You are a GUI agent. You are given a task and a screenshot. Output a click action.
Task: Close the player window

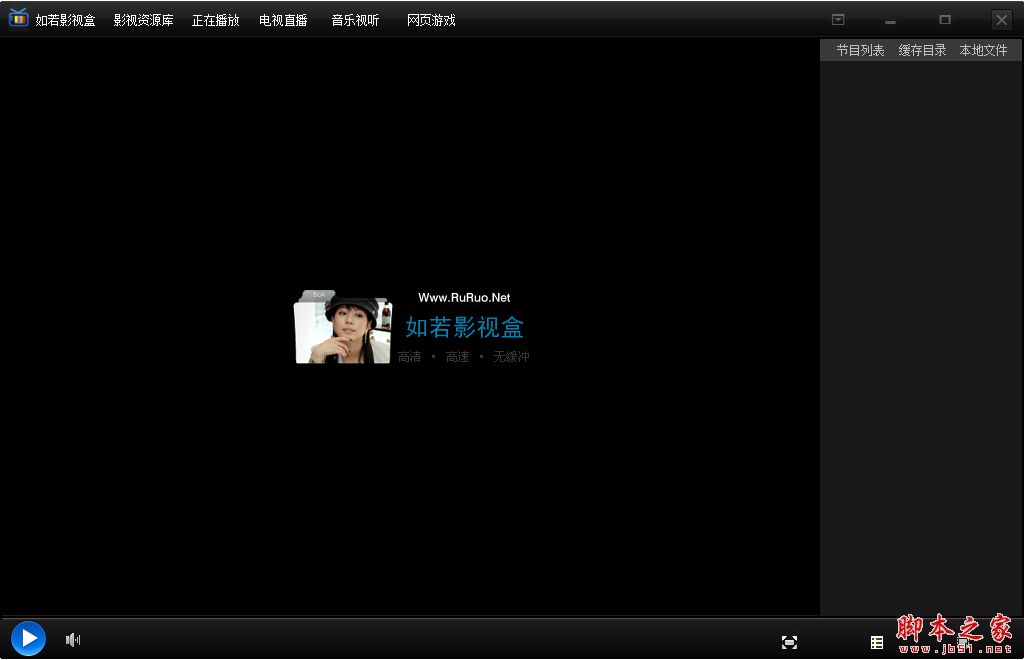[x=1002, y=20]
